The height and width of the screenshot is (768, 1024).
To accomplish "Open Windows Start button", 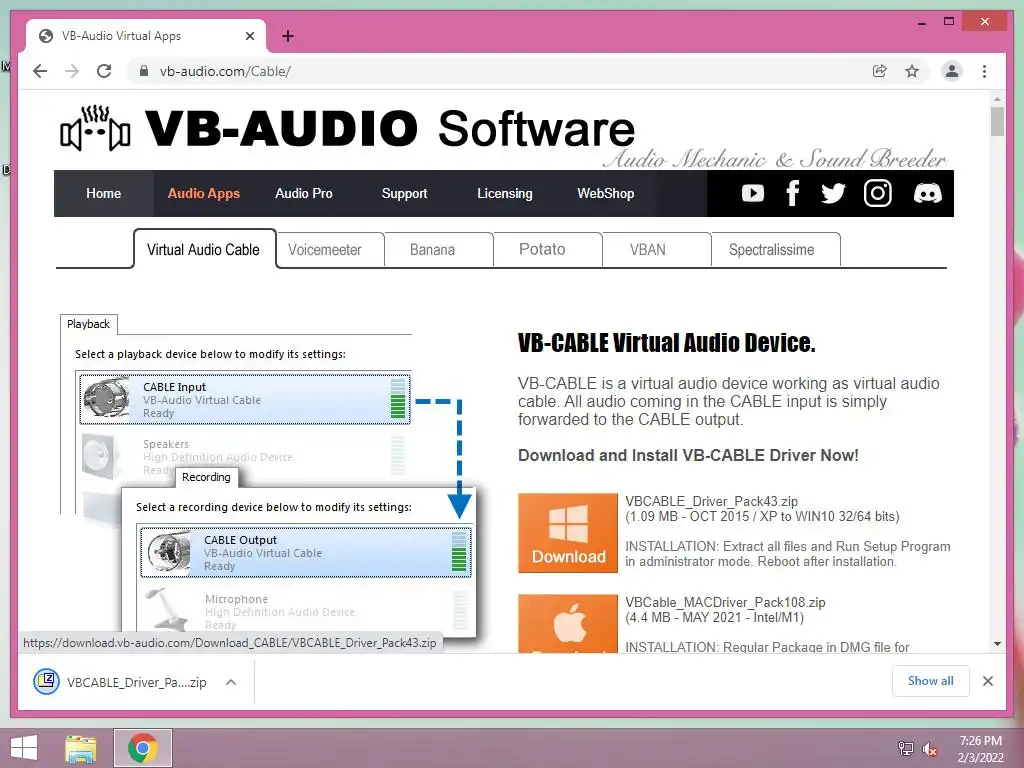I will click(x=24, y=748).
